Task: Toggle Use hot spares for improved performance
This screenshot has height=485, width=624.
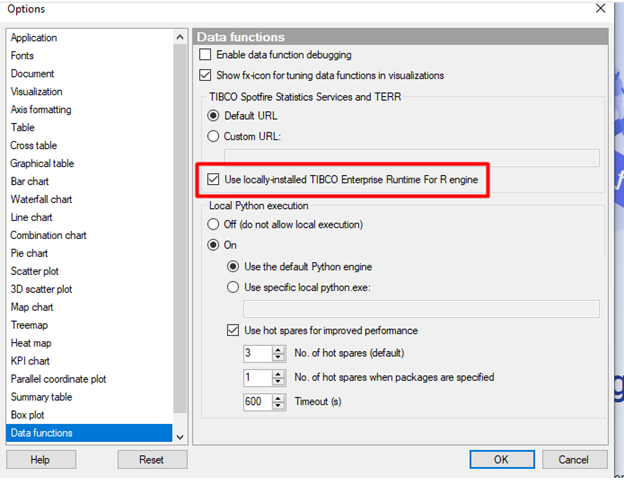Action: click(233, 330)
